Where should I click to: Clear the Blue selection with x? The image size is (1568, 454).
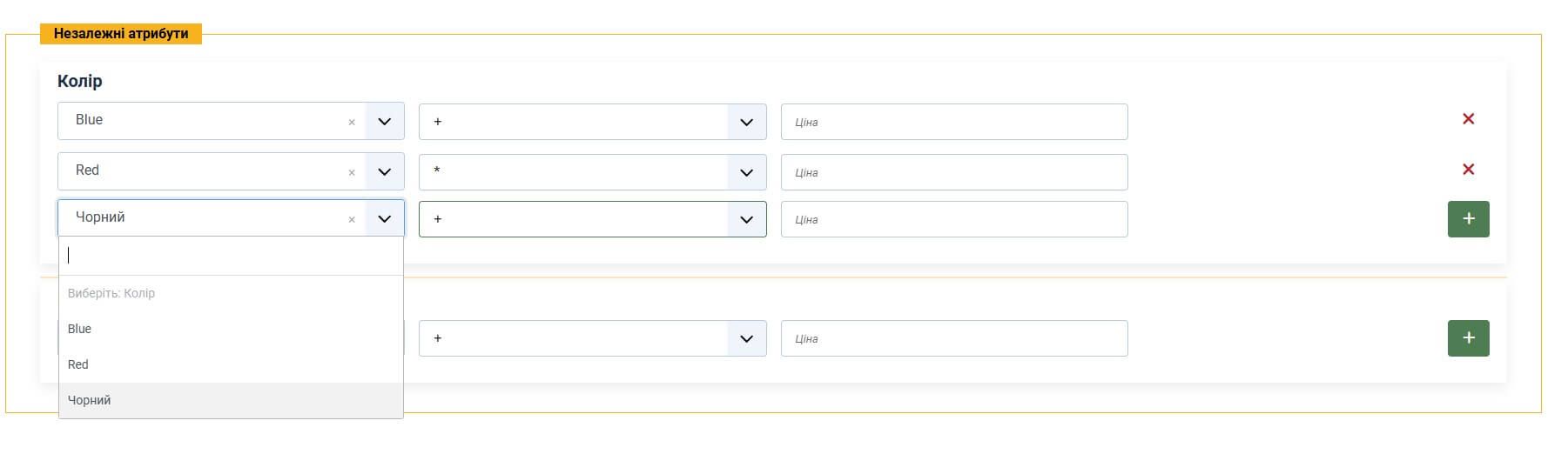352,123
